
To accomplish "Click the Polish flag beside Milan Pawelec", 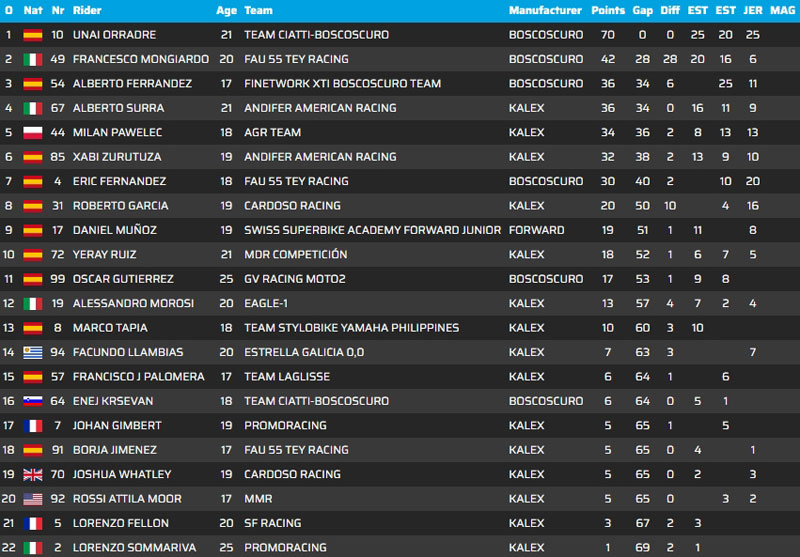I will 33,132.
